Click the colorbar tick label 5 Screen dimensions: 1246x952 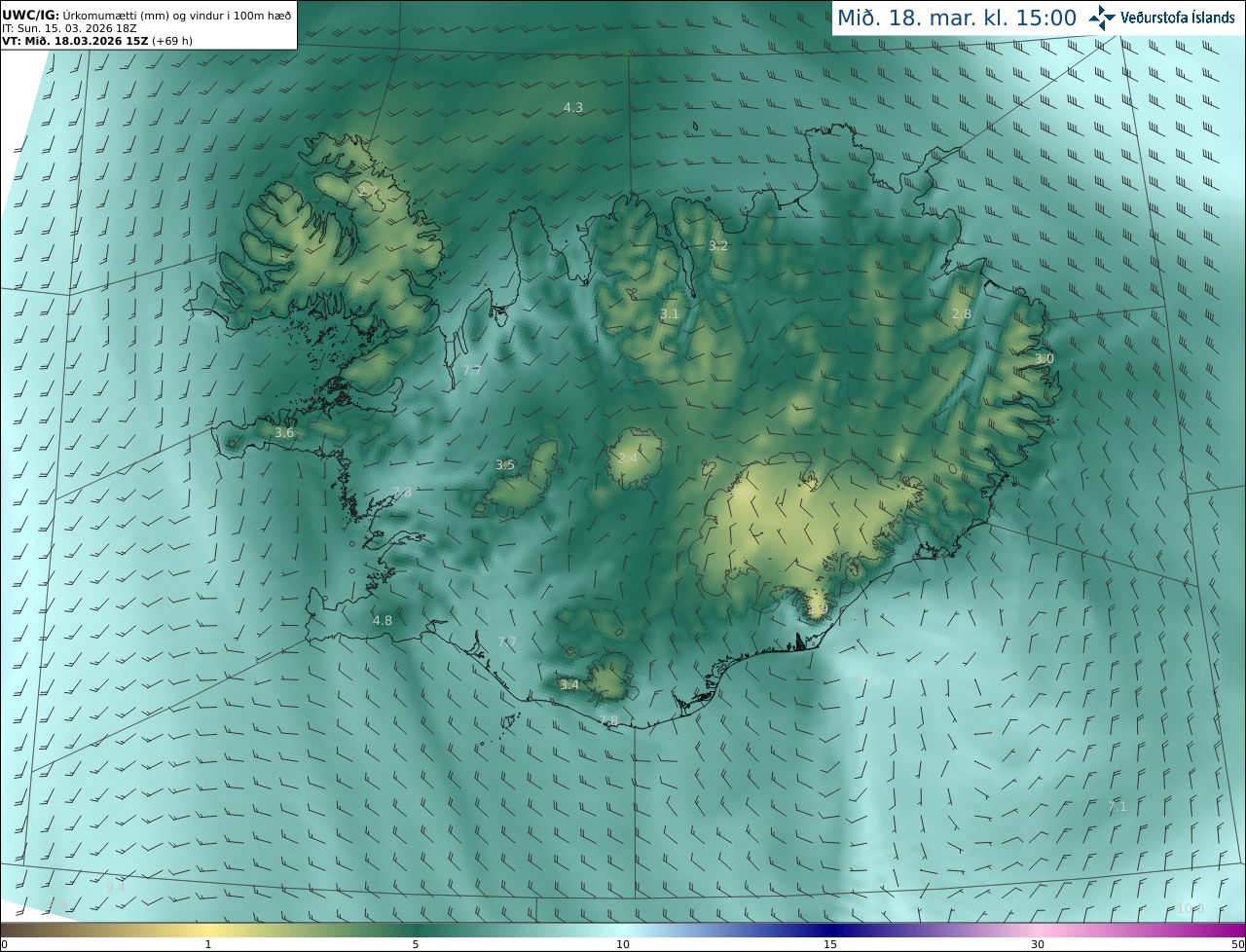[416, 944]
